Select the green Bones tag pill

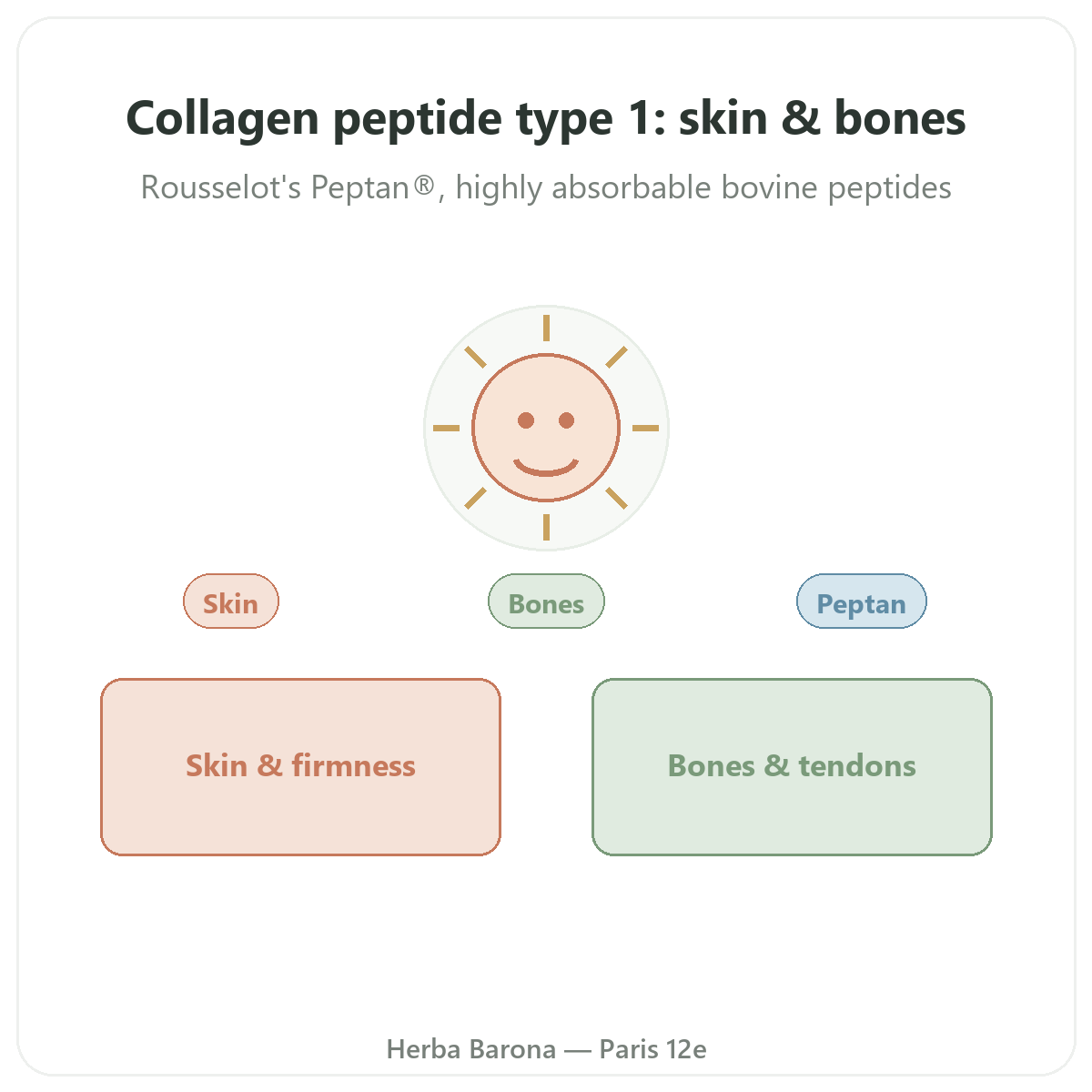(546, 602)
